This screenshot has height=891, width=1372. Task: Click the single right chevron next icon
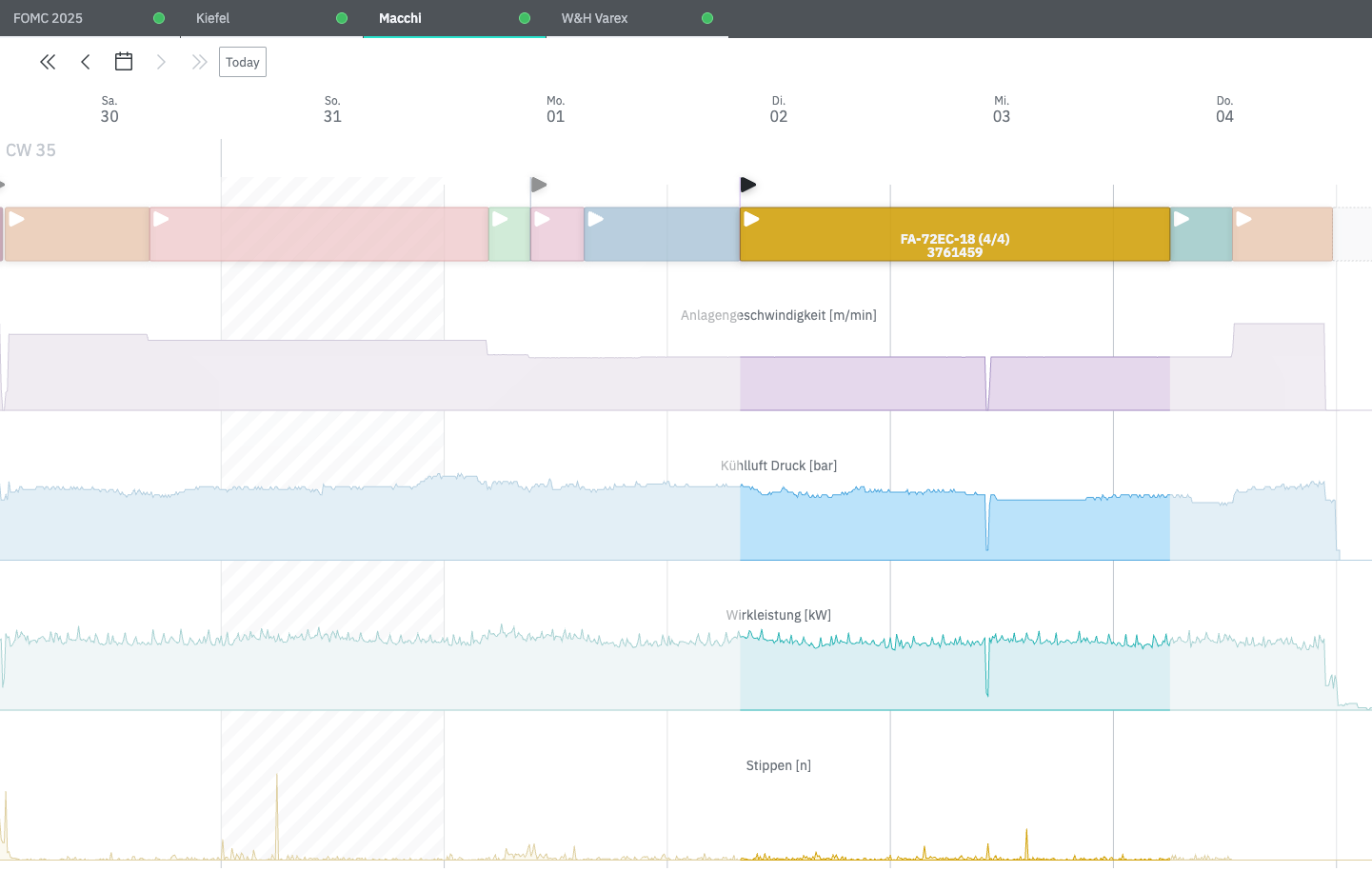pos(161,62)
